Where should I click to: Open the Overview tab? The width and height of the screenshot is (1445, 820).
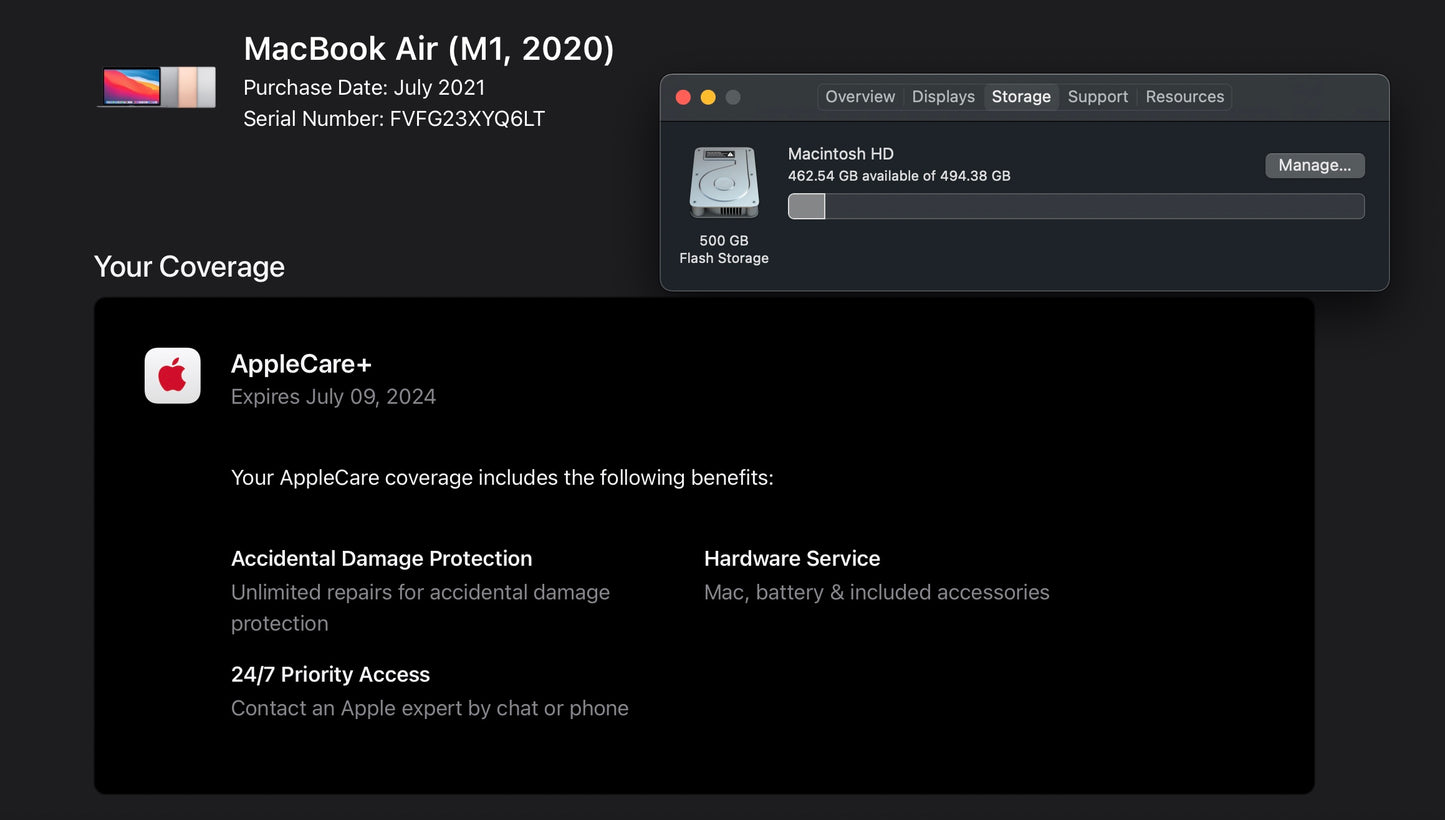tap(859, 96)
